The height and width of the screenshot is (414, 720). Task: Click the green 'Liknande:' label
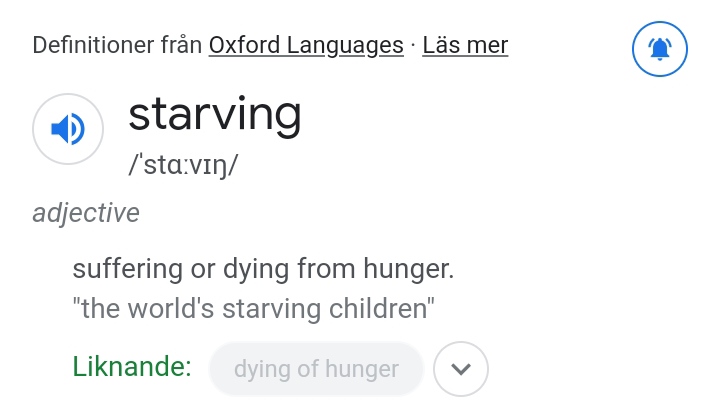[132, 367]
